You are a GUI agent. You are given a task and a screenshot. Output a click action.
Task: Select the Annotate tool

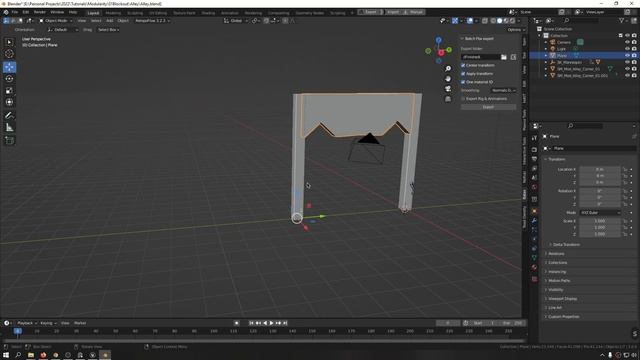coord(9,116)
